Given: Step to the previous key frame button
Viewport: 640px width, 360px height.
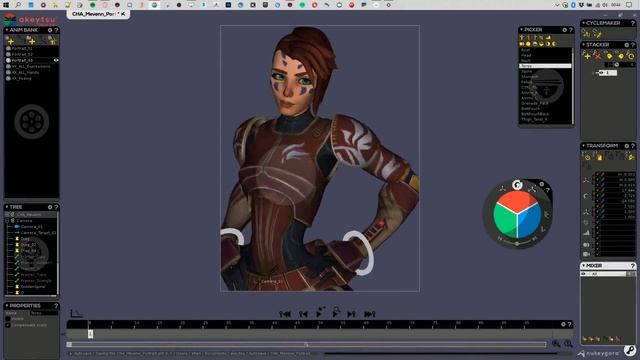Looking at the screenshot, I should pos(303,314).
